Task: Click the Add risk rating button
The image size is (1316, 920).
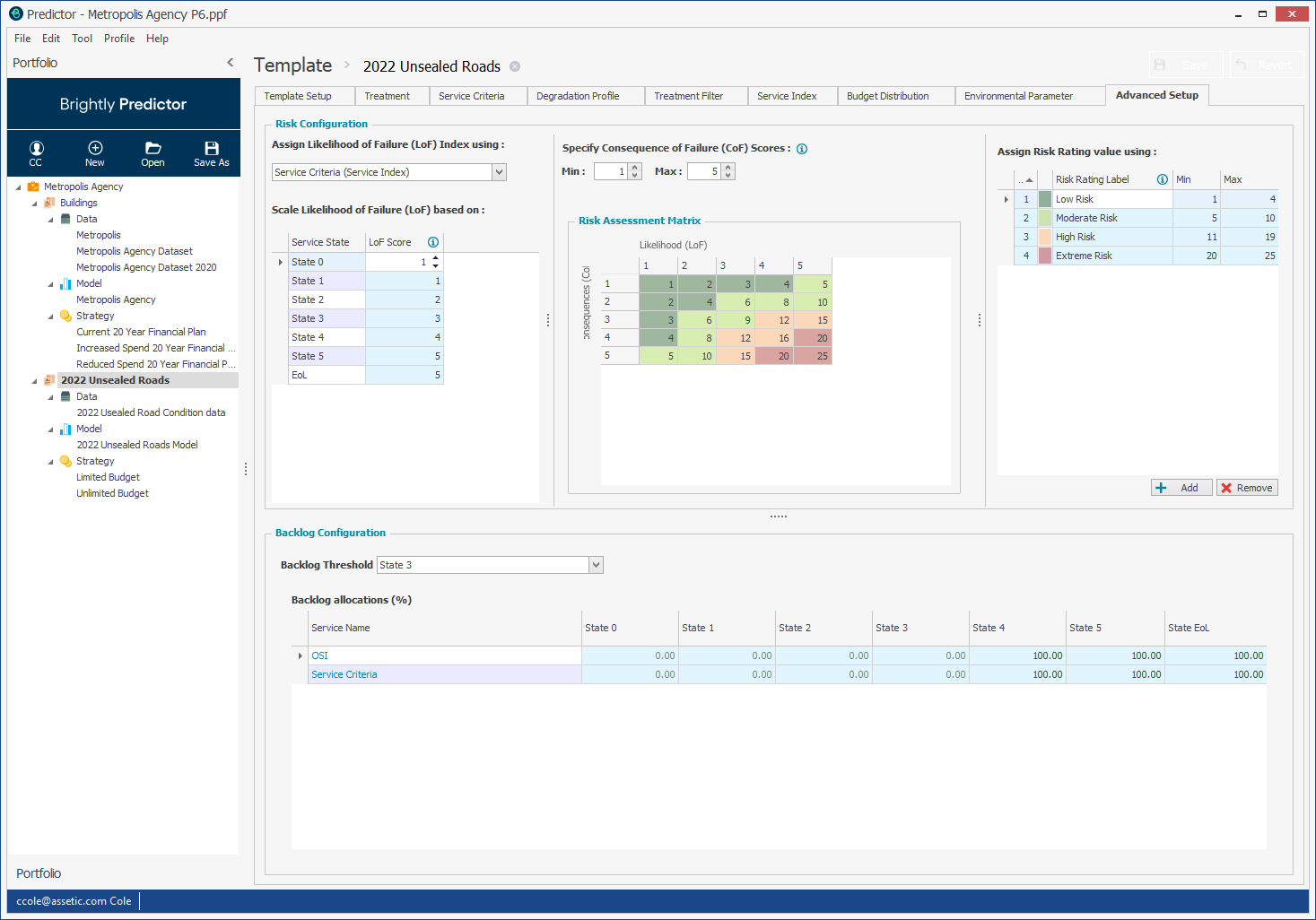Action: [1181, 488]
